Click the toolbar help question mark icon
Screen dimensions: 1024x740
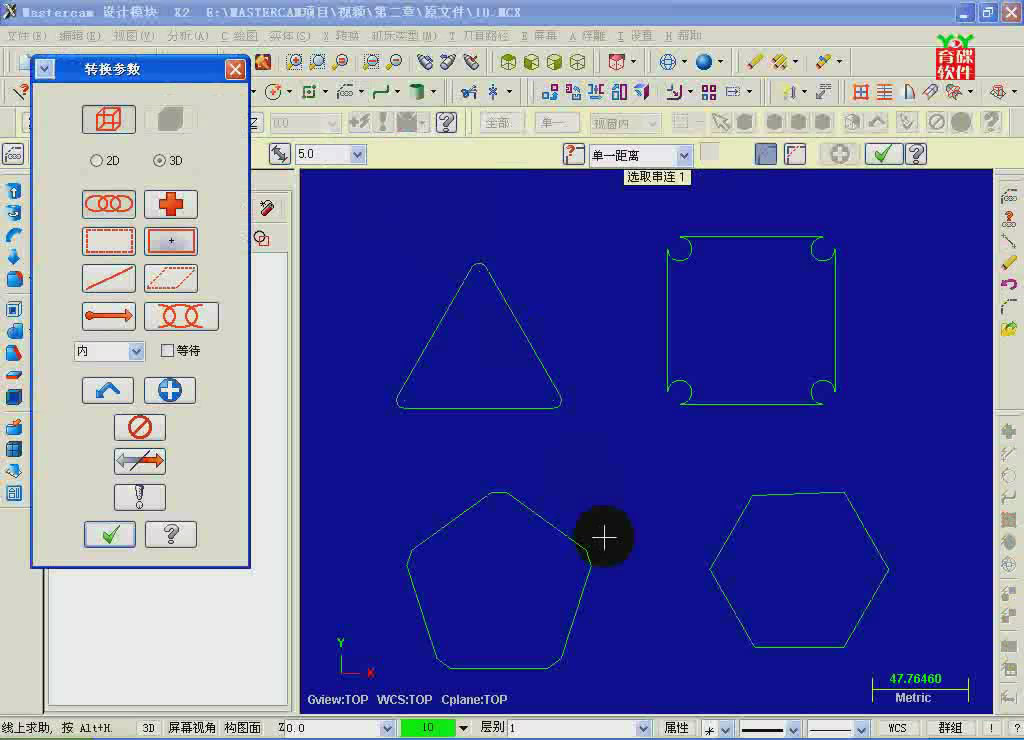pos(447,122)
